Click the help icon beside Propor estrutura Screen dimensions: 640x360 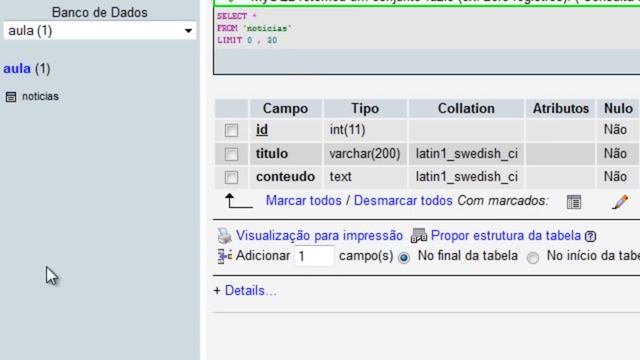590,236
